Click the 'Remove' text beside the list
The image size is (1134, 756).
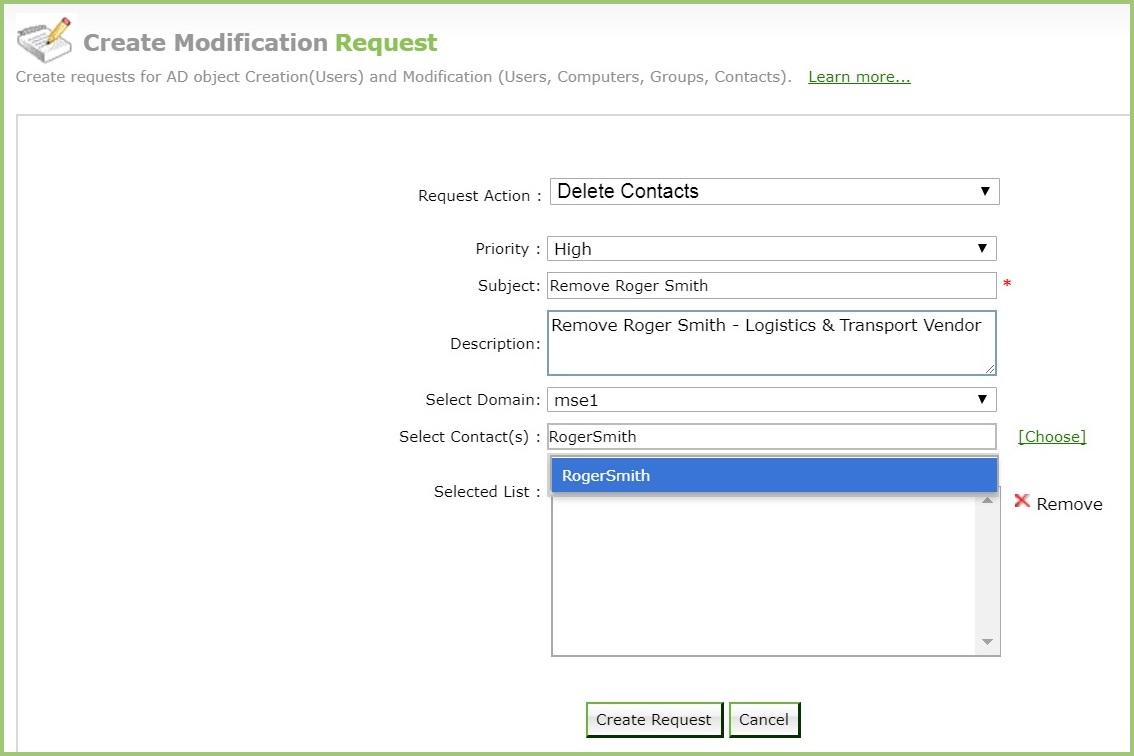click(1069, 504)
